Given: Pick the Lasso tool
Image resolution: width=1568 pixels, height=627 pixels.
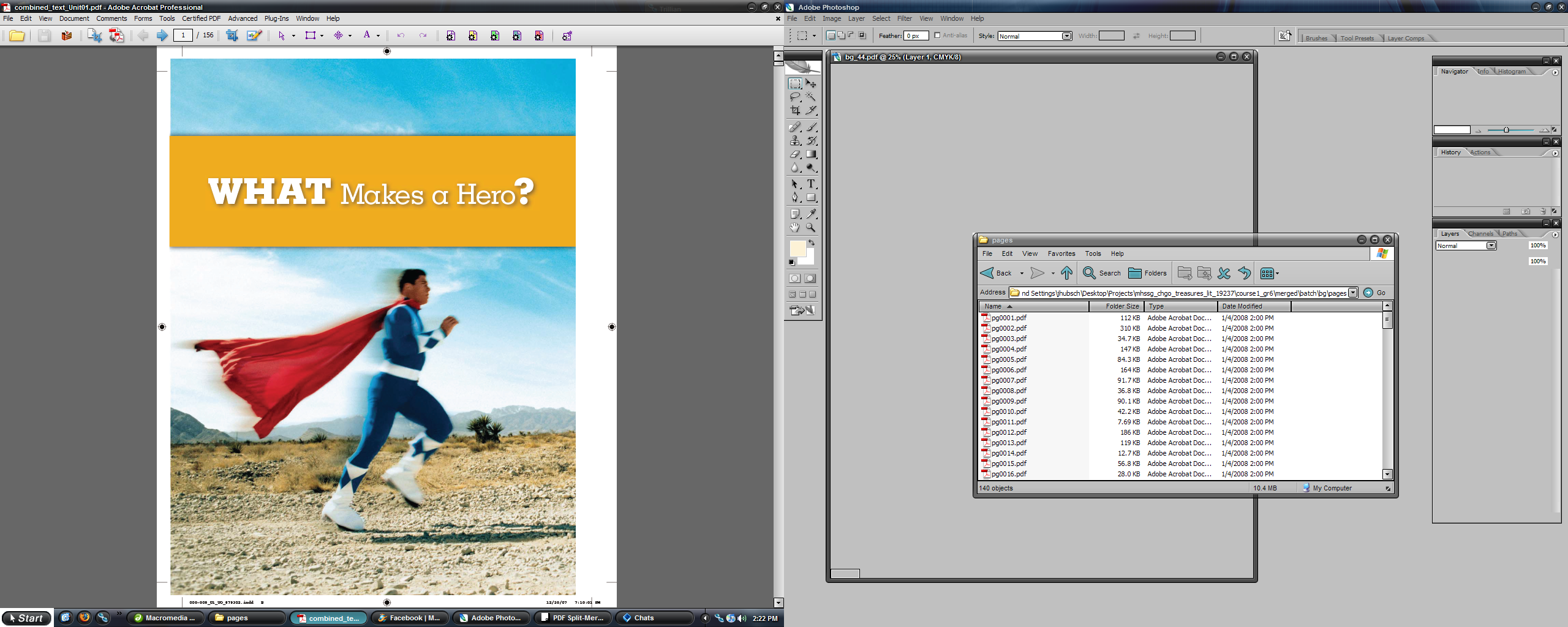Looking at the screenshot, I should [795, 97].
